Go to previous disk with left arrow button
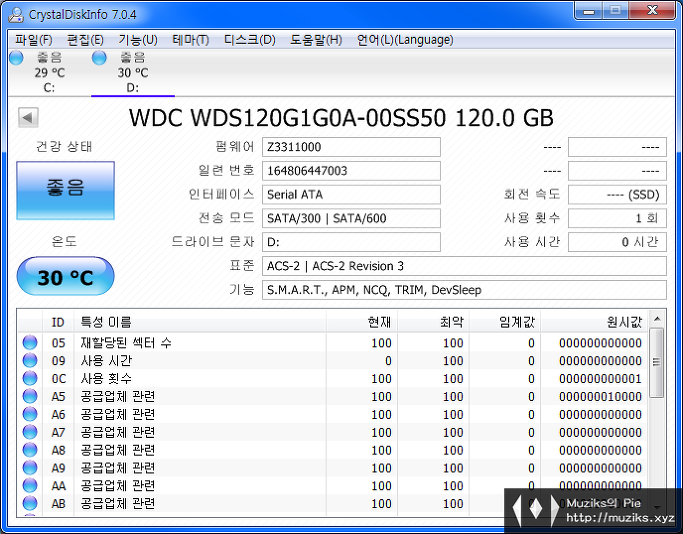This screenshot has width=683, height=534. click(x=28, y=118)
